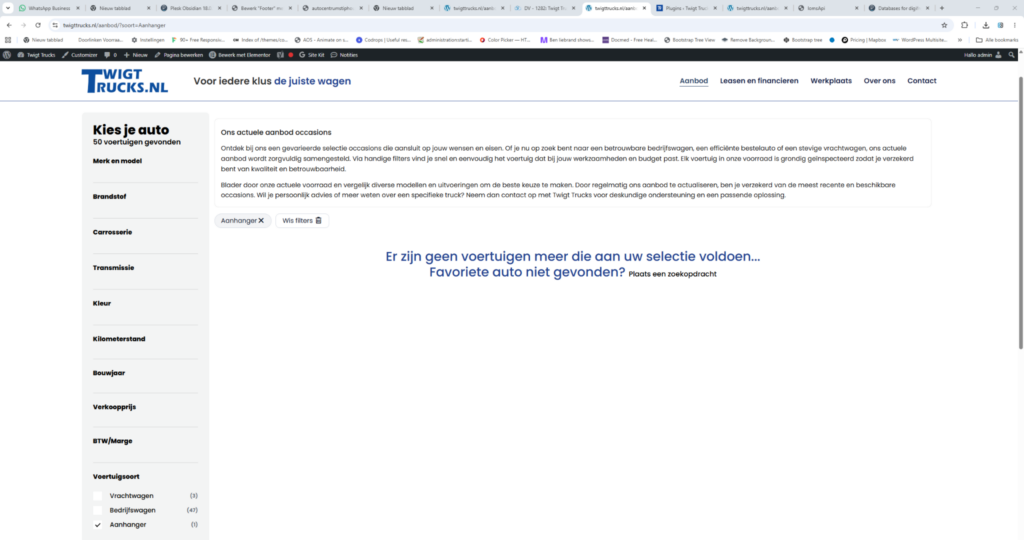Open the Color Picker bookmark
This screenshot has width=1024, height=540.
click(x=505, y=40)
